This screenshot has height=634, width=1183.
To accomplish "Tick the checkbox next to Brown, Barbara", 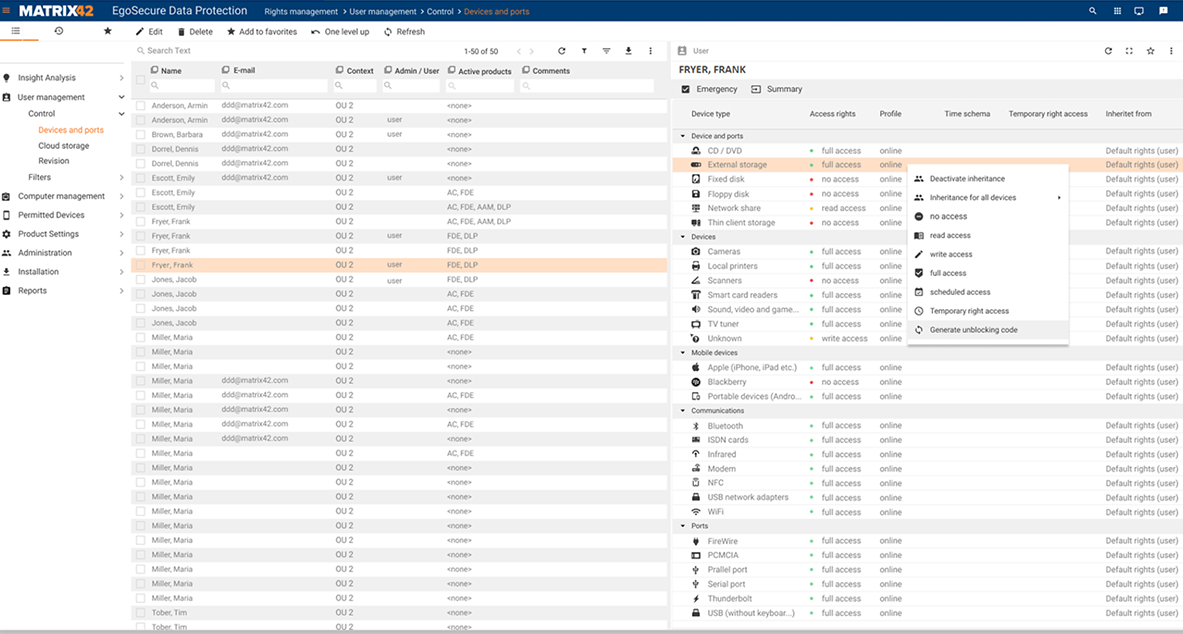I will pos(140,134).
